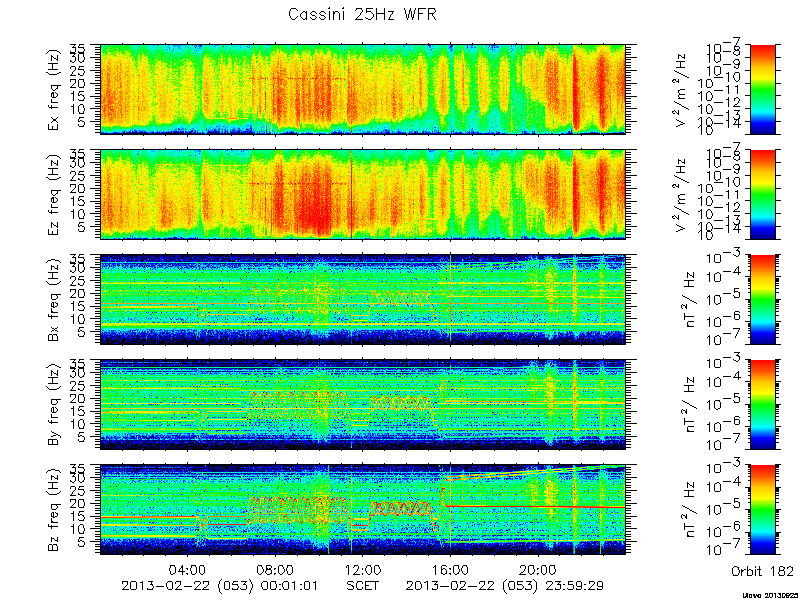Click the small Uiowa date stamp in the corner
800x600 pixels.
tap(770, 595)
